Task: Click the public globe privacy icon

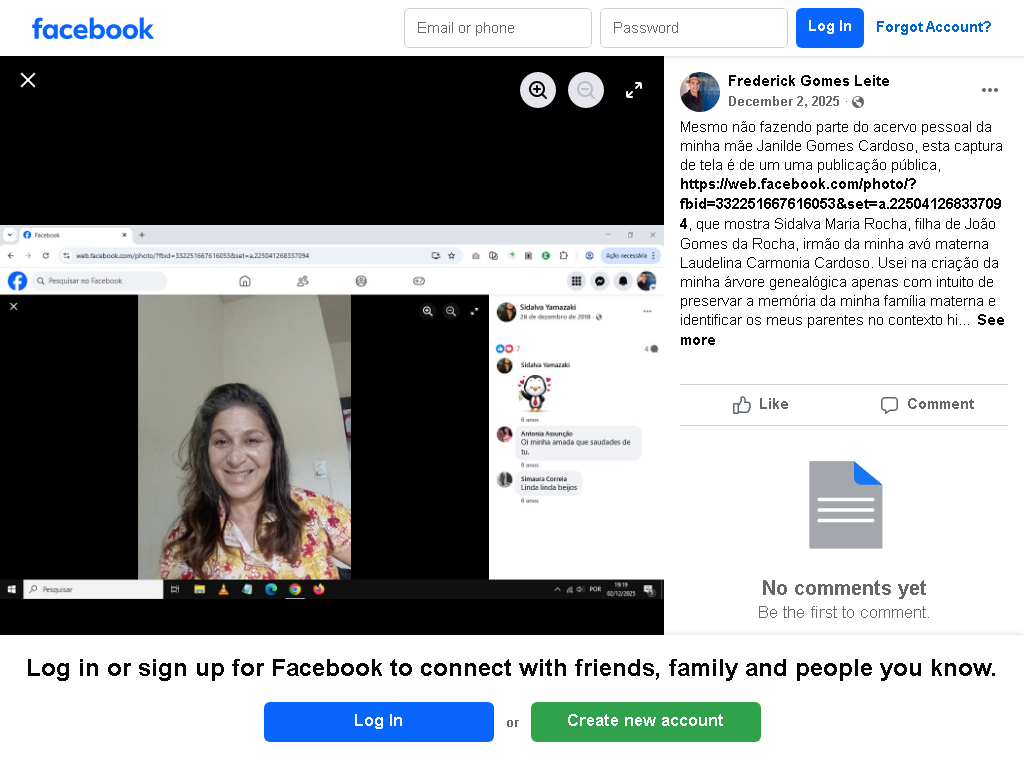Action: tap(858, 102)
